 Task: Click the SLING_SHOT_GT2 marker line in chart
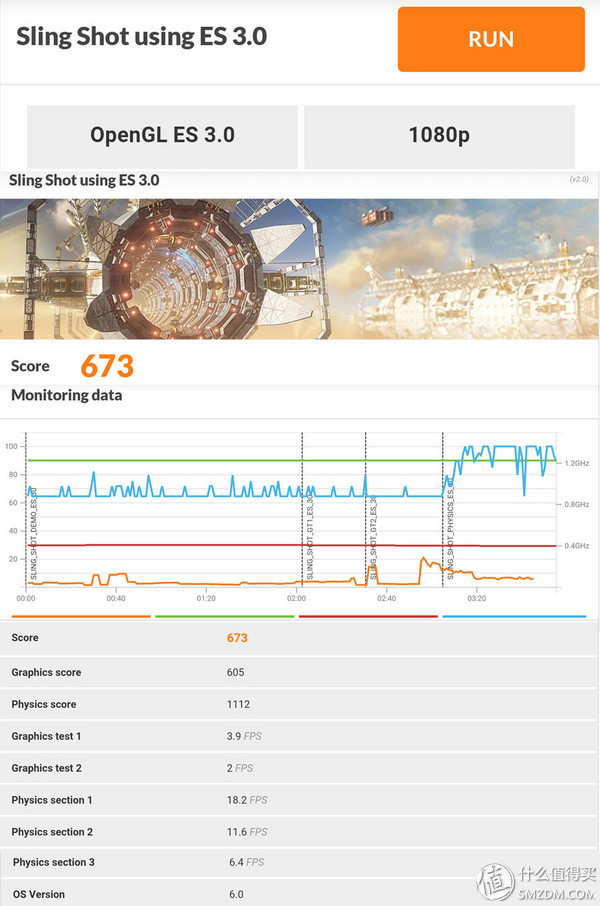pos(366,510)
